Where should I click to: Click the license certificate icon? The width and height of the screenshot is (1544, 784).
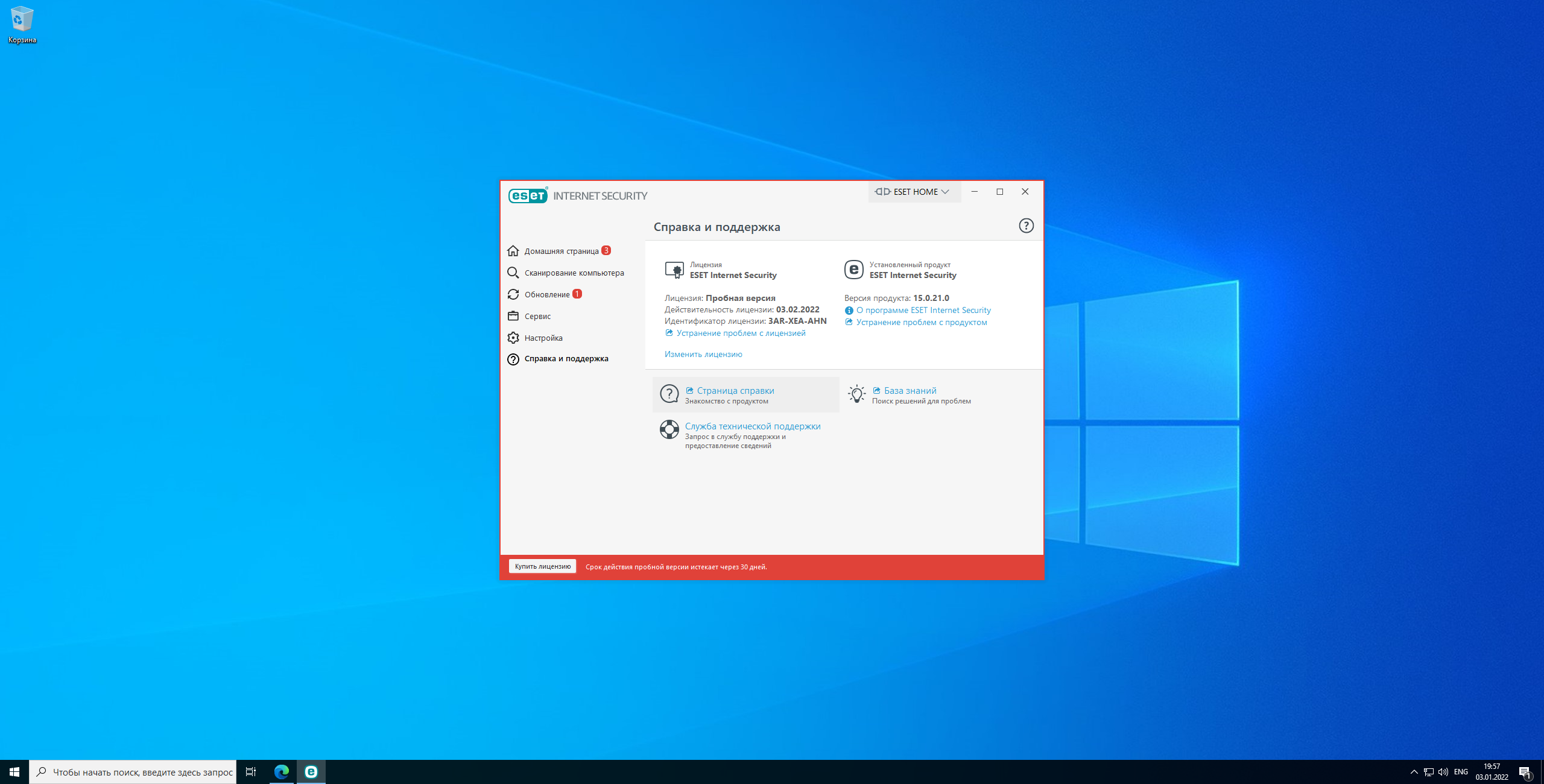[674, 270]
